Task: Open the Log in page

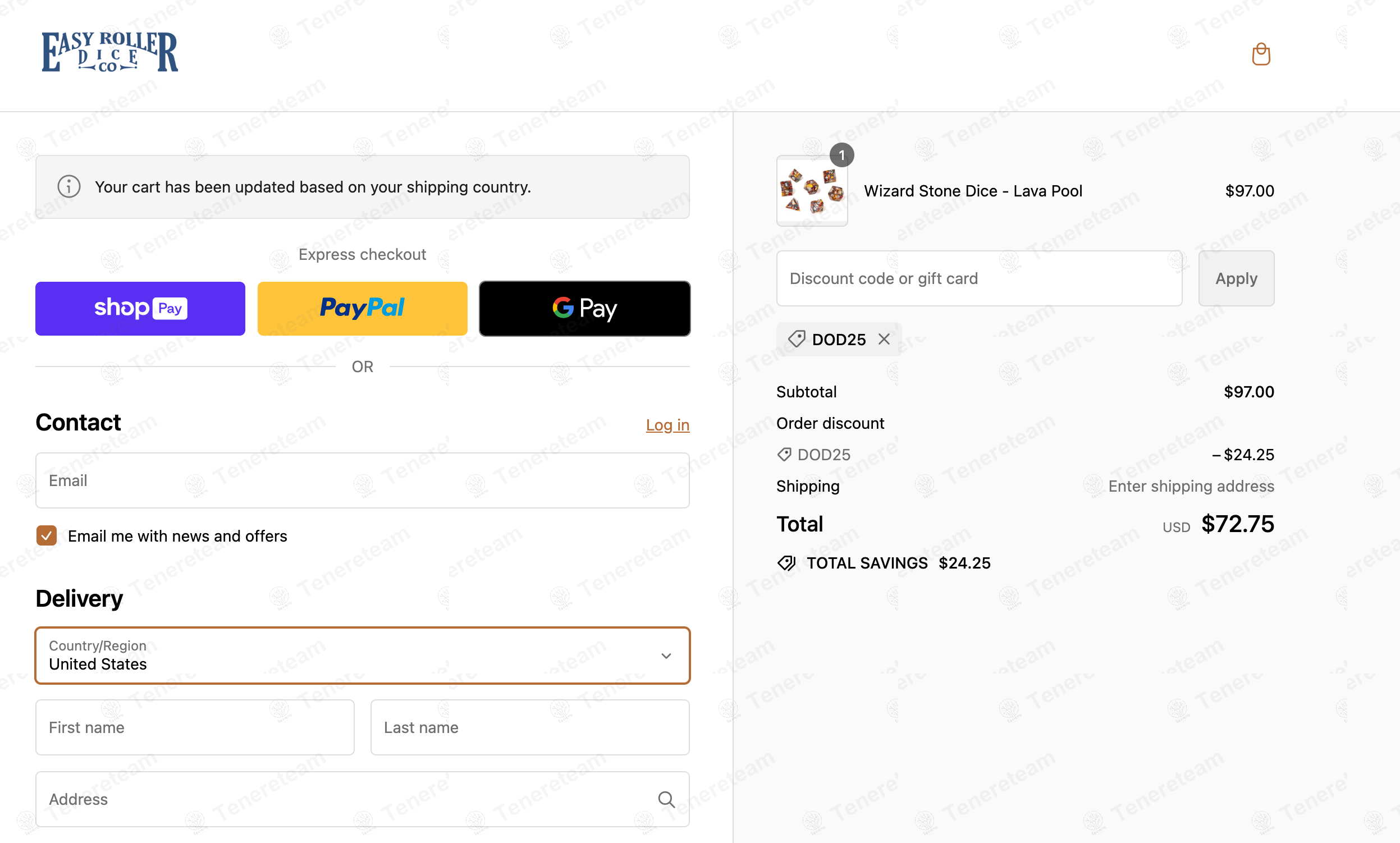Action: [667, 424]
